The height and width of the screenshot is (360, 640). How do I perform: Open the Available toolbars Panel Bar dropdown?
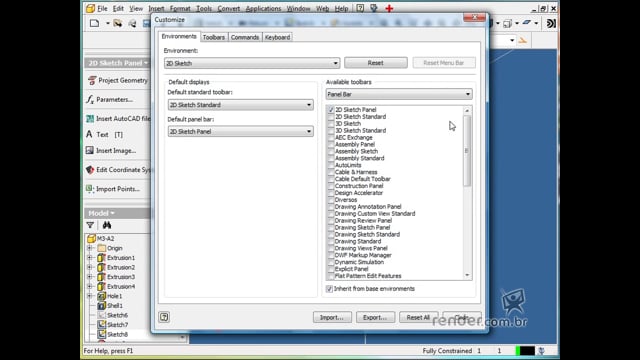399,94
